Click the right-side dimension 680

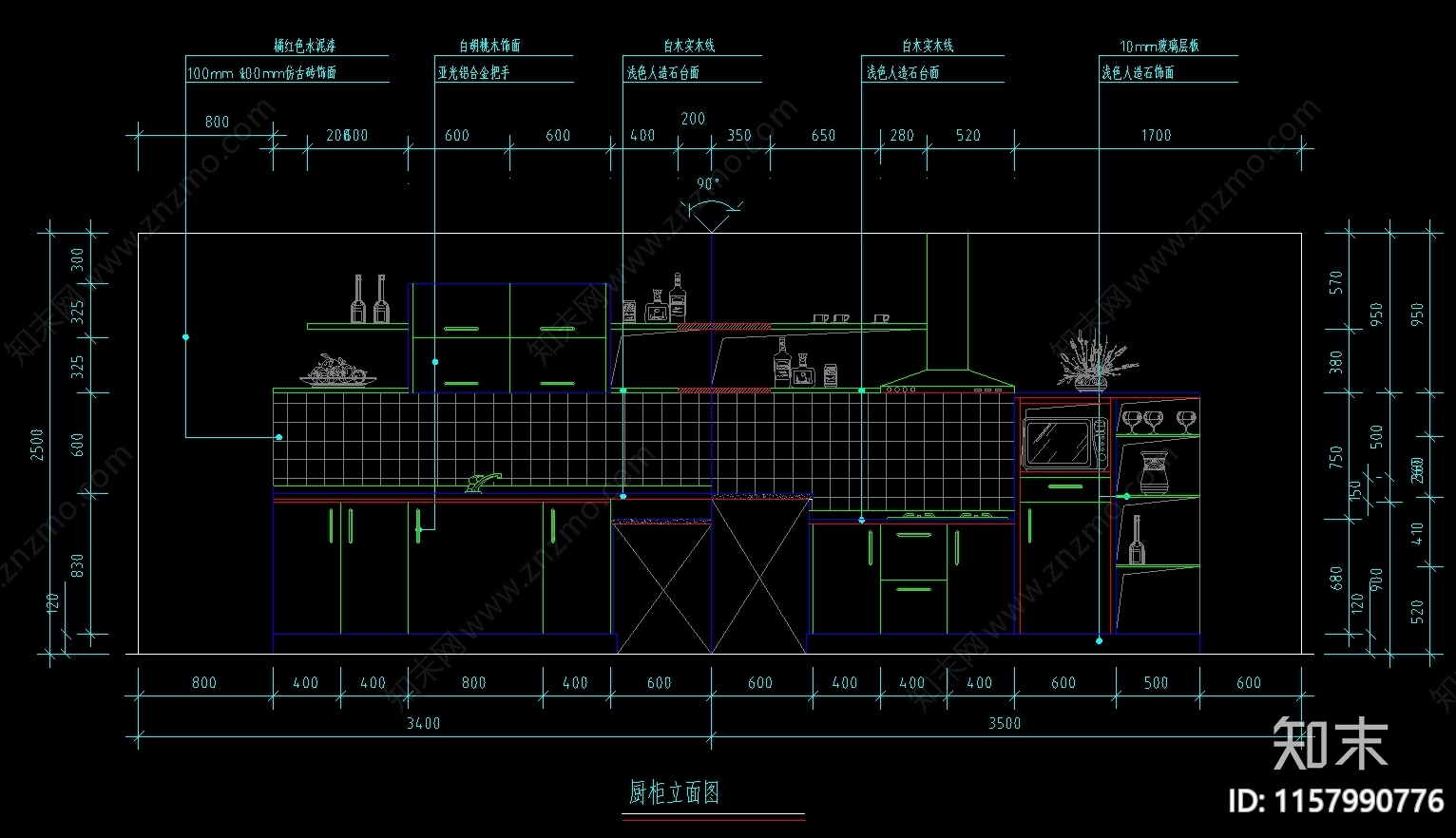click(1337, 578)
